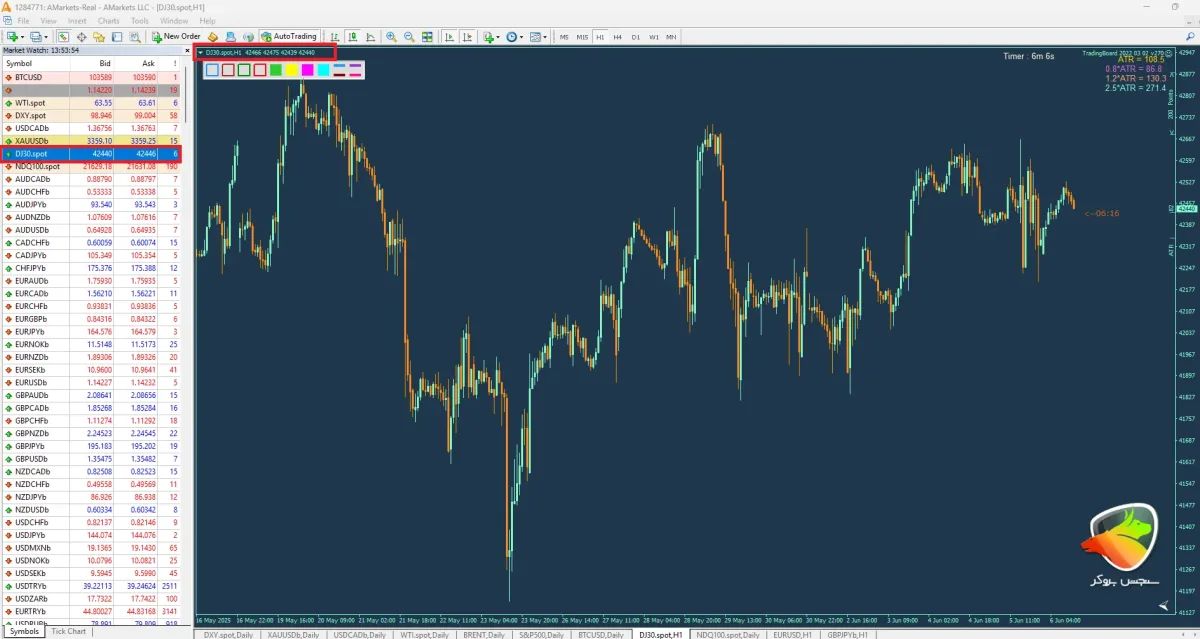Image resolution: width=1200 pixels, height=639 pixels.
Task: Switch chart to bar chart style
Action: point(334,36)
